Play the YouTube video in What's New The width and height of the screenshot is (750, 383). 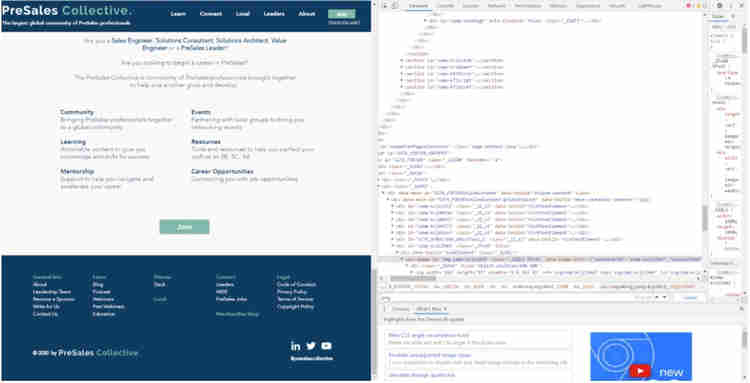click(640, 371)
